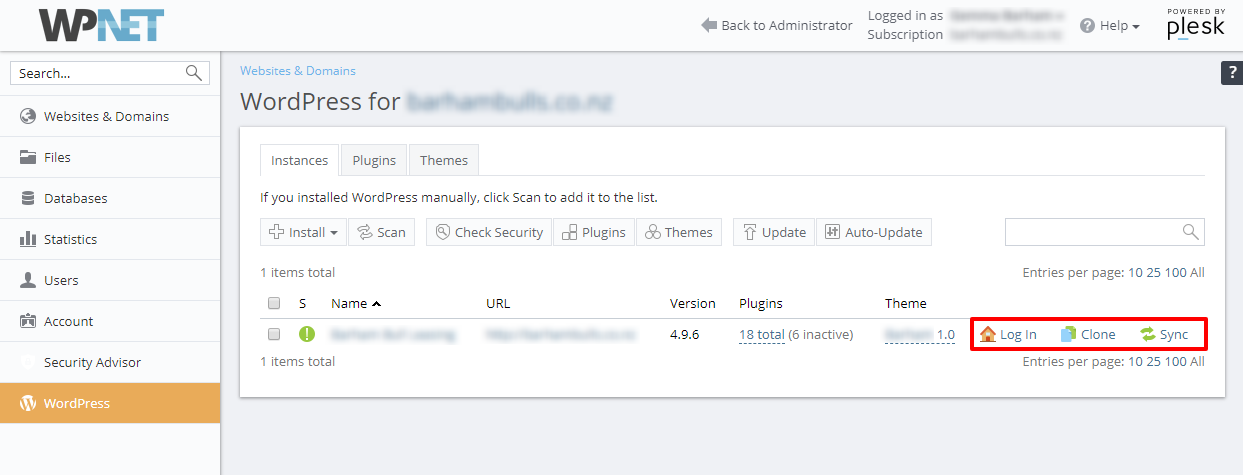Switch to the Plugins tab
This screenshot has height=475, width=1243.
tap(374, 160)
